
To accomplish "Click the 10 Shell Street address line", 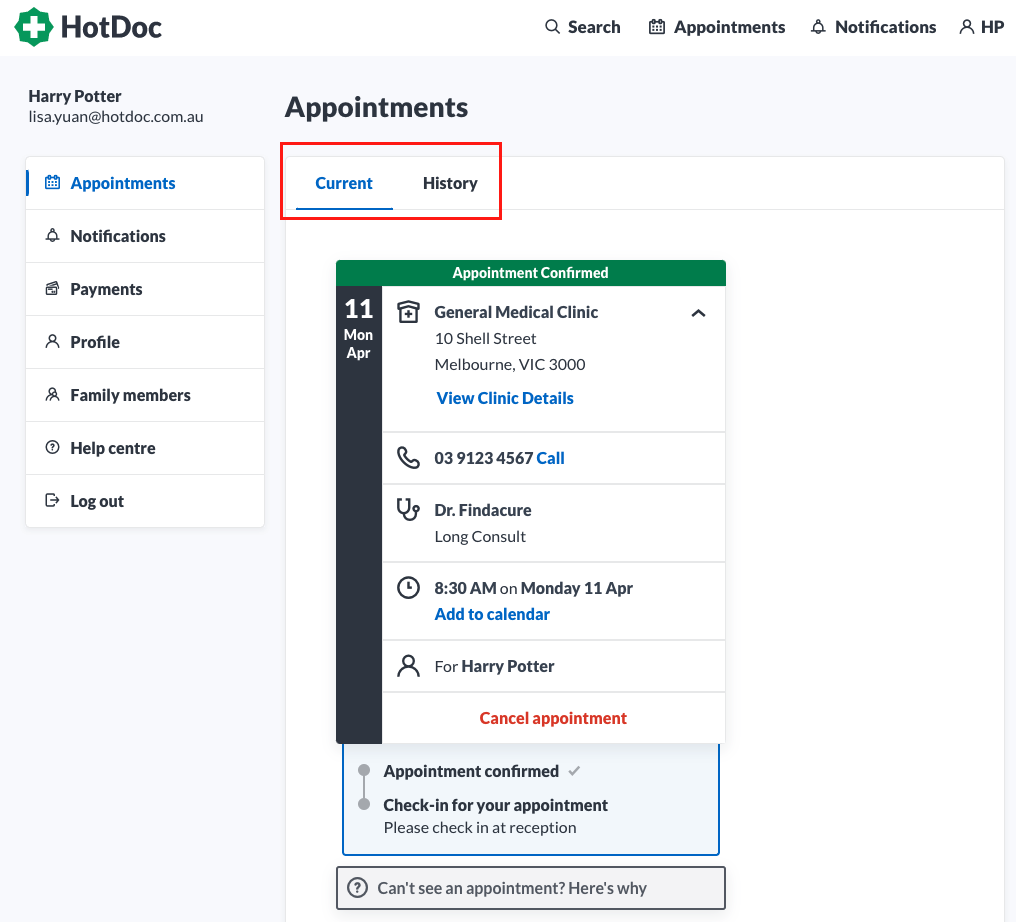I will (x=485, y=339).
